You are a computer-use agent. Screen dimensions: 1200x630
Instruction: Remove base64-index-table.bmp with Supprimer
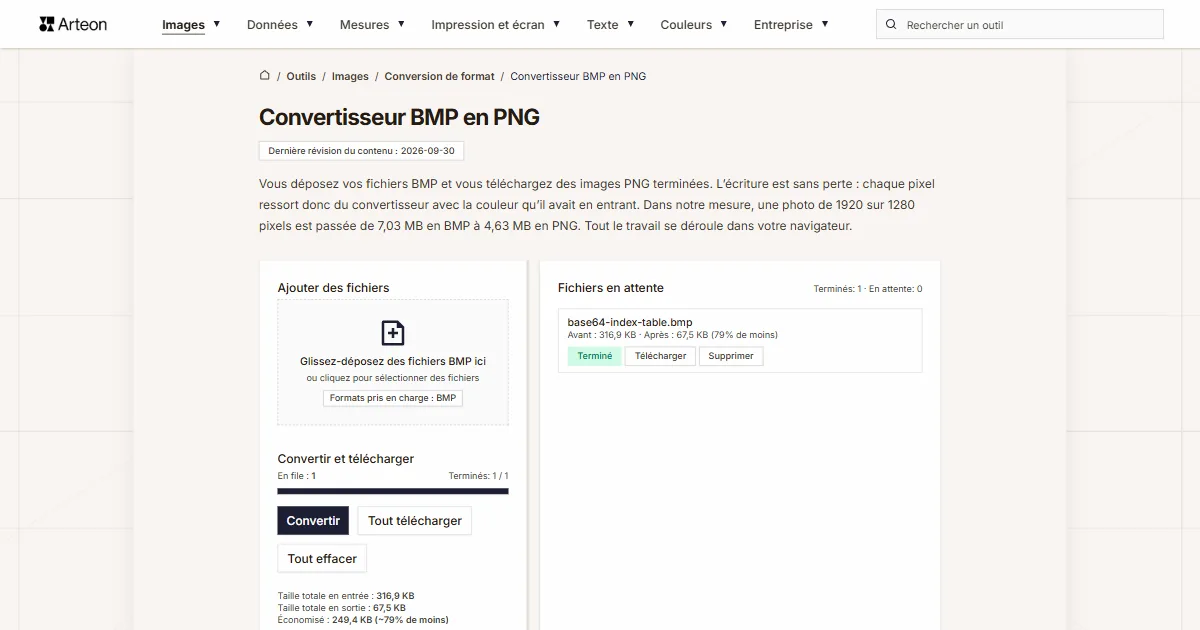pyautogui.click(x=731, y=356)
